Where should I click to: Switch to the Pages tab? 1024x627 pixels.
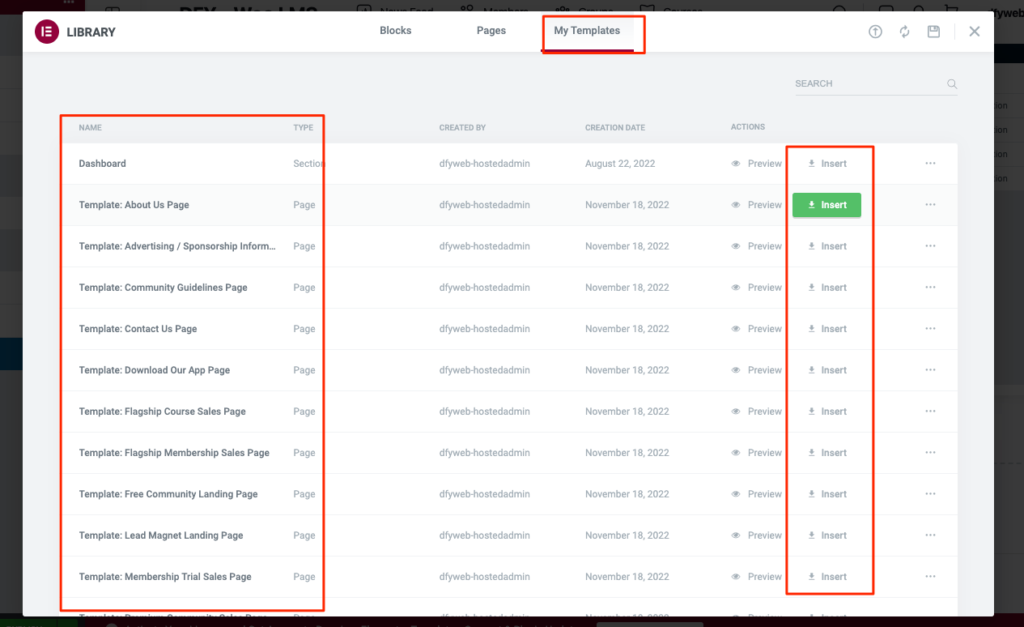pos(491,31)
